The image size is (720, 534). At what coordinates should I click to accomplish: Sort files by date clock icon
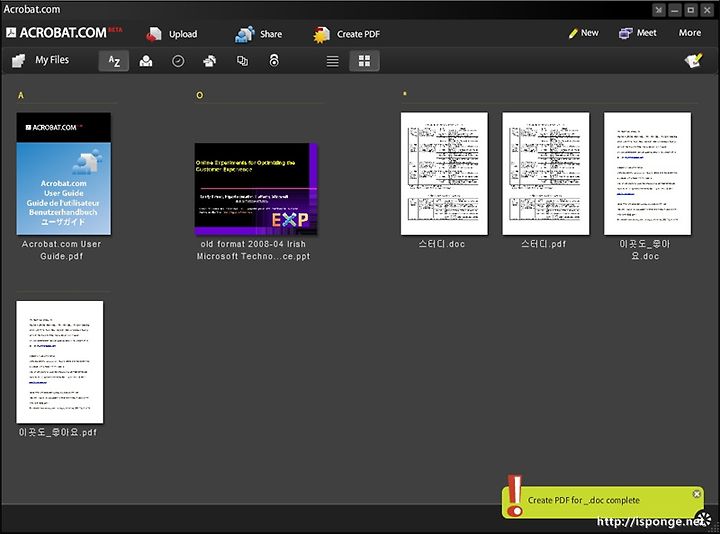point(178,61)
